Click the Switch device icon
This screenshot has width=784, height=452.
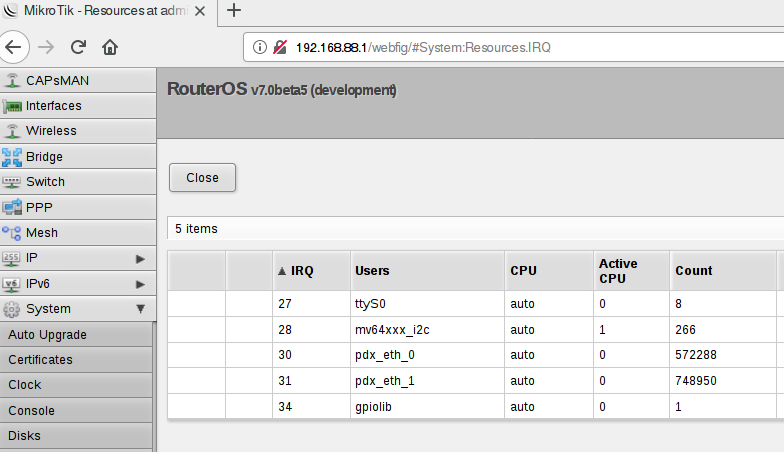[12, 182]
